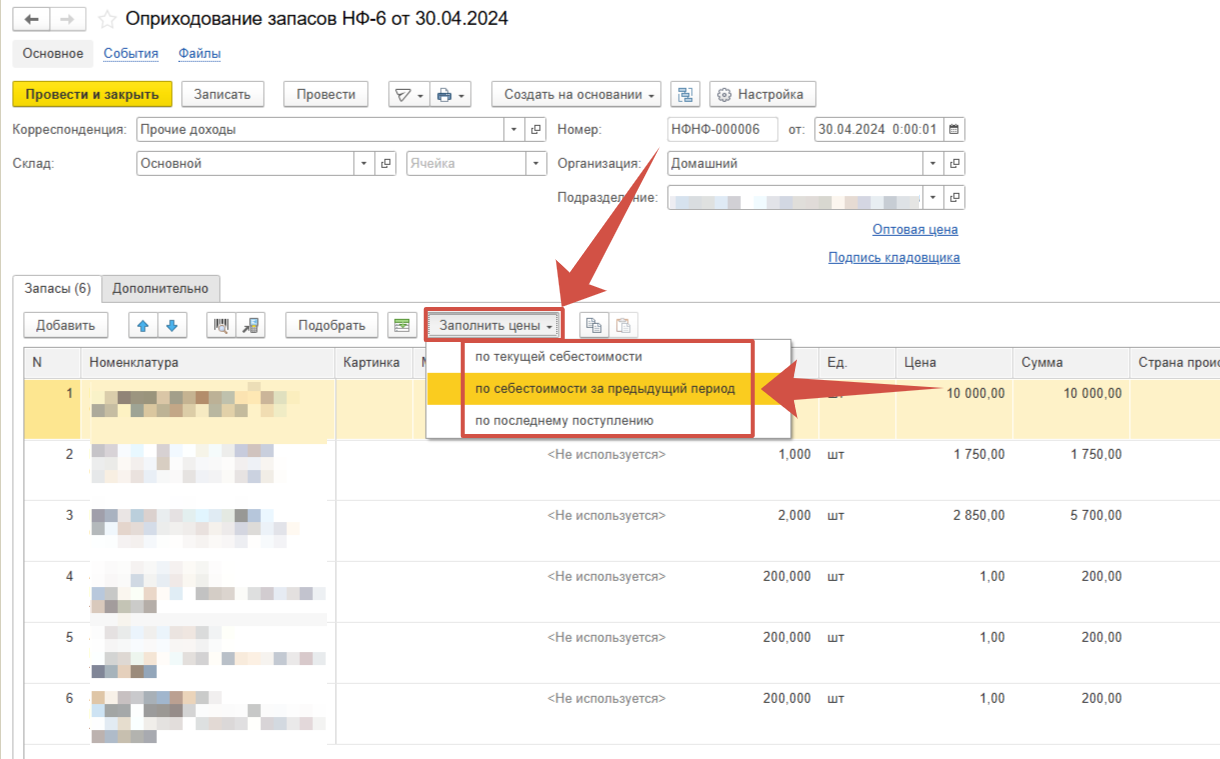The width and height of the screenshot is (1220, 759).
Task: Choose 'по последнему поступлению' menu option
Action: coord(564,420)
